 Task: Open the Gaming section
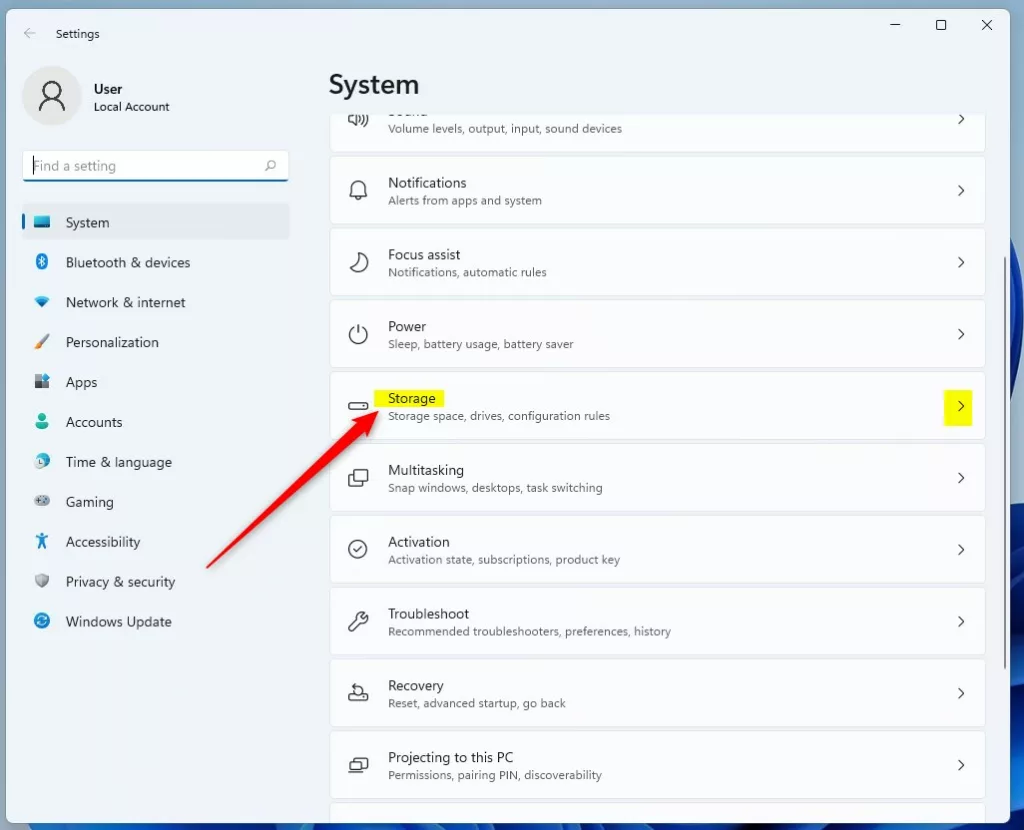point(155,502)
